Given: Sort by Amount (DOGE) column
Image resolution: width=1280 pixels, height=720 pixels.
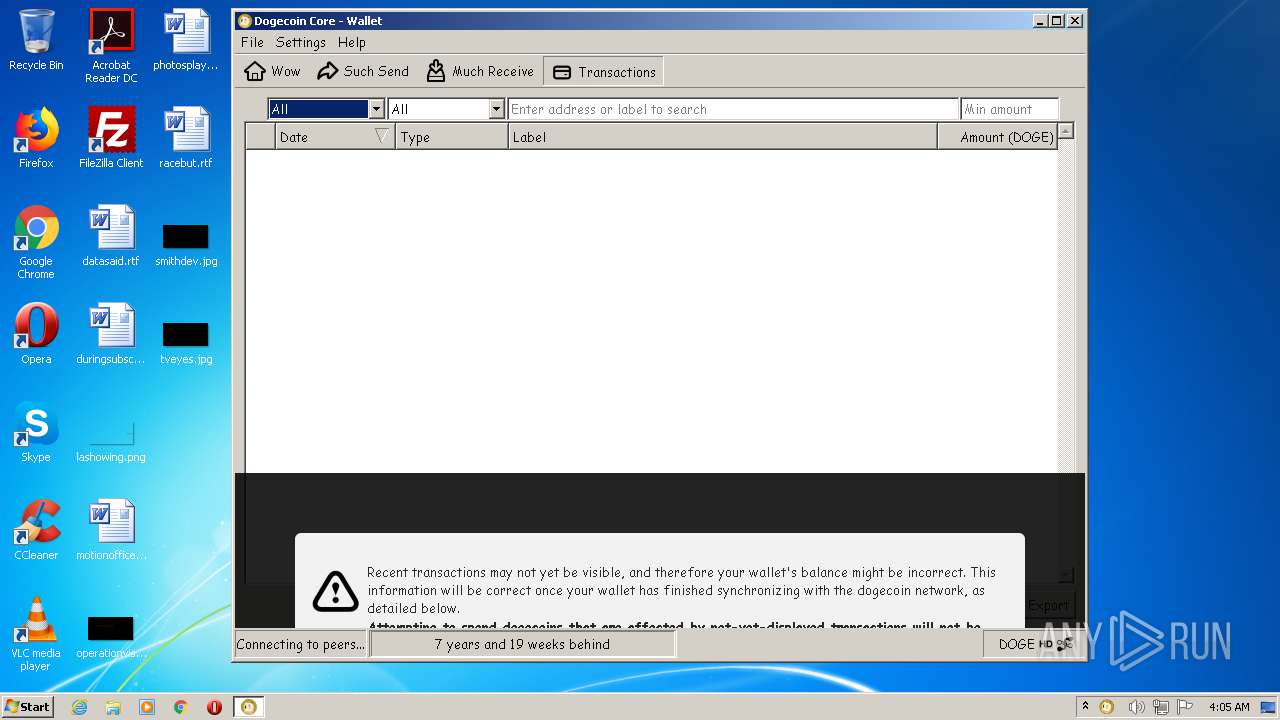Looking at the screenshot, I should point(998,137).
